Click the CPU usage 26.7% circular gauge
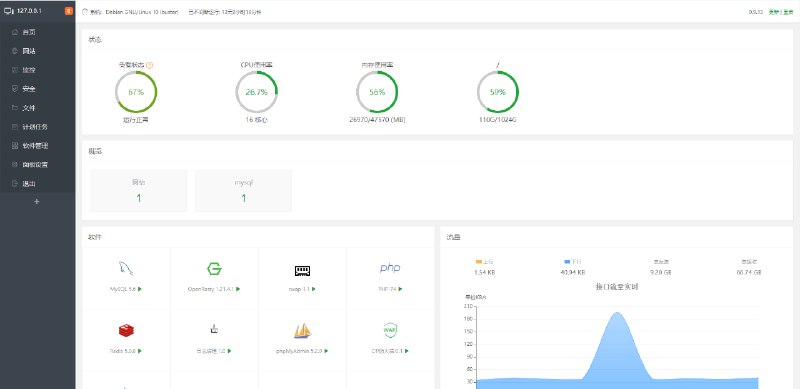This screenshot has height=389, width=800. tap(257, 92)
